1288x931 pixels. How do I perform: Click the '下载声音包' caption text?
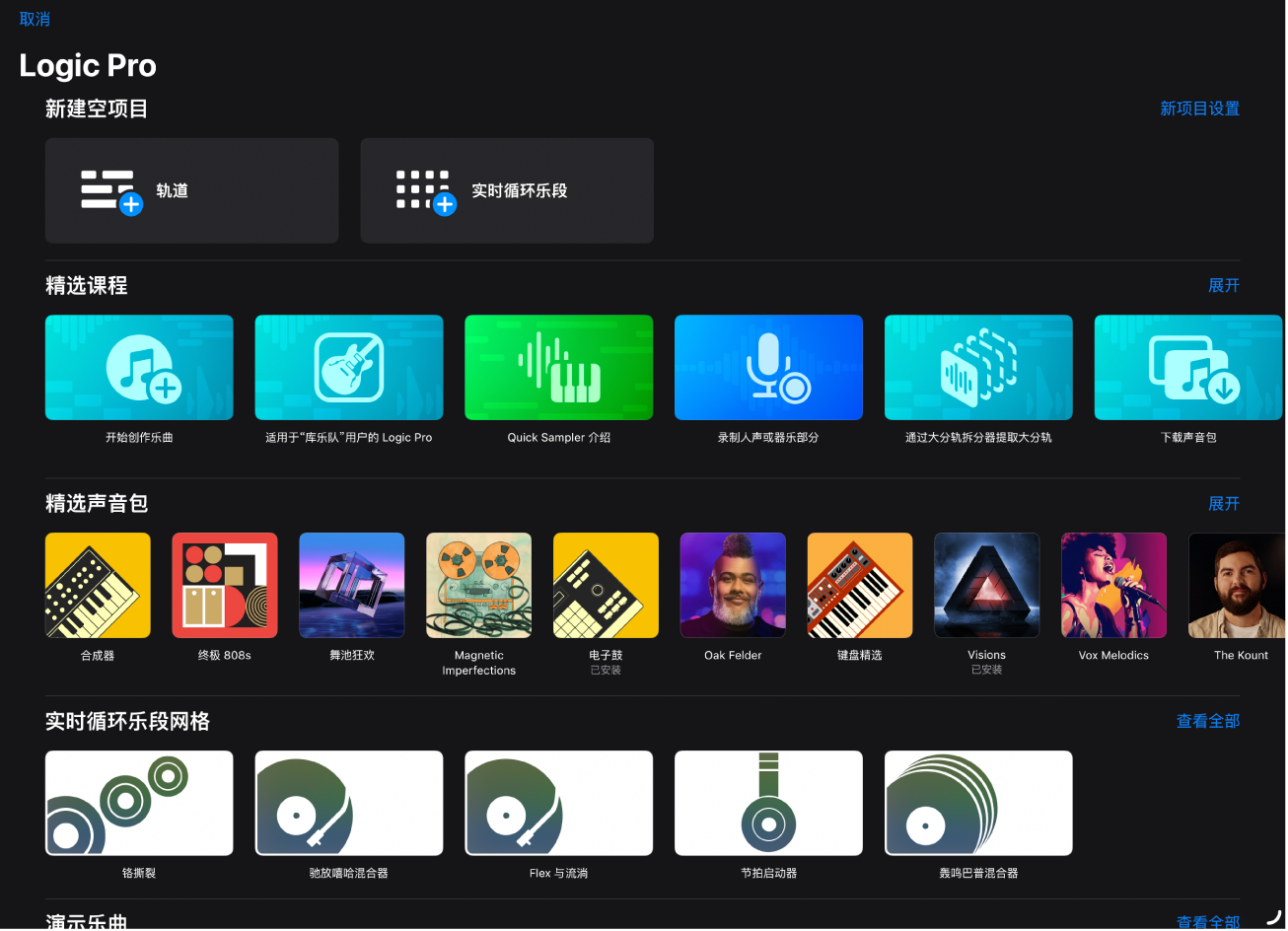pyautogui.click(x=1188, y=437)
